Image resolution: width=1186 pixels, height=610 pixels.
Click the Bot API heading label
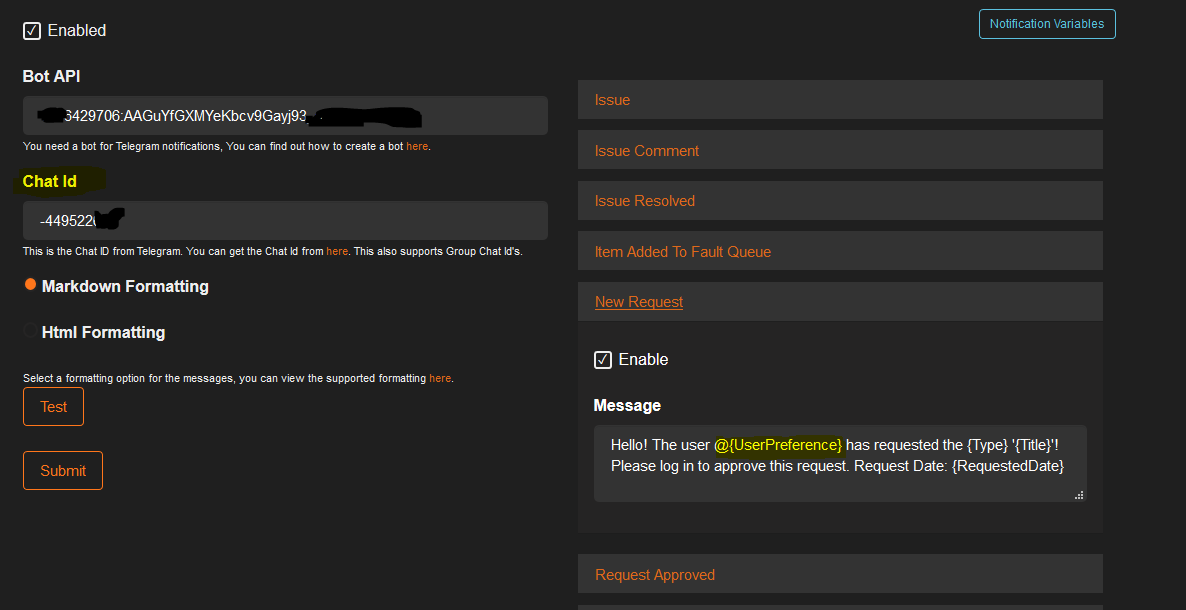51,76
